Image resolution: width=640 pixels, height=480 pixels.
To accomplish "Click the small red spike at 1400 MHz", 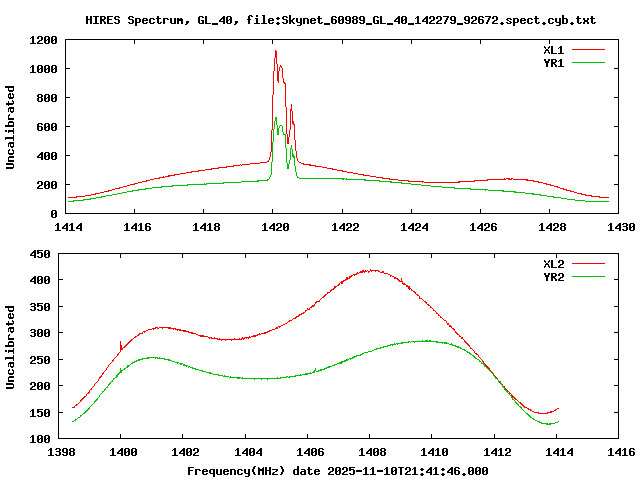I will click(x=120, y=343).
